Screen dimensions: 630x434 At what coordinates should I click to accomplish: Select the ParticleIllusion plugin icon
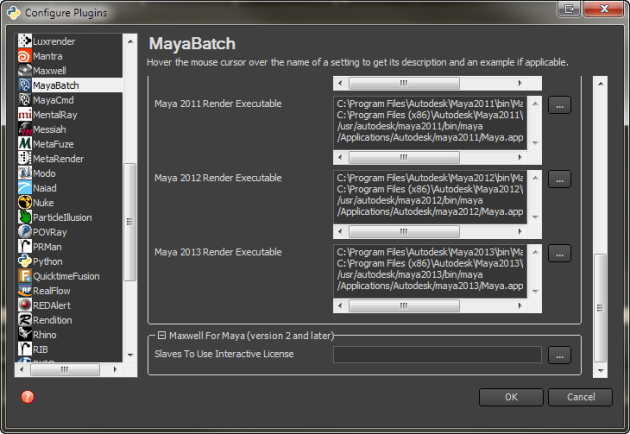tap(25, 217)
